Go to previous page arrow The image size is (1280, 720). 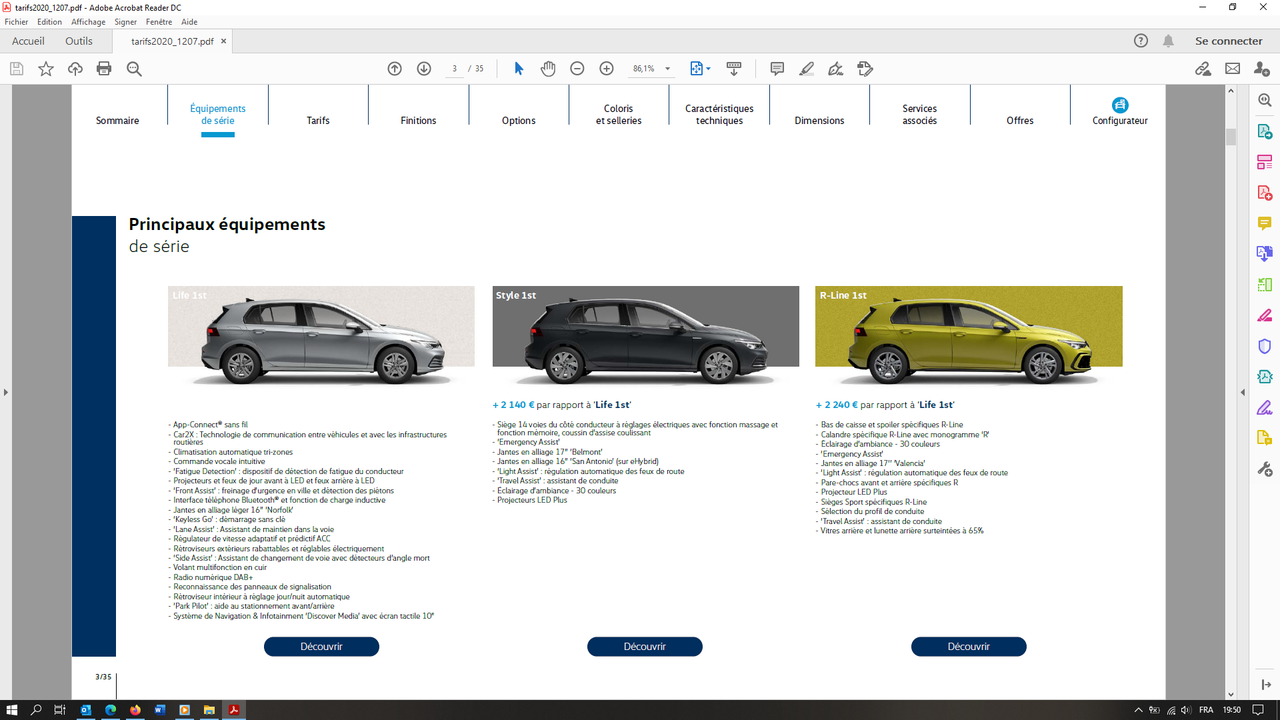click(x=395, y=69)
